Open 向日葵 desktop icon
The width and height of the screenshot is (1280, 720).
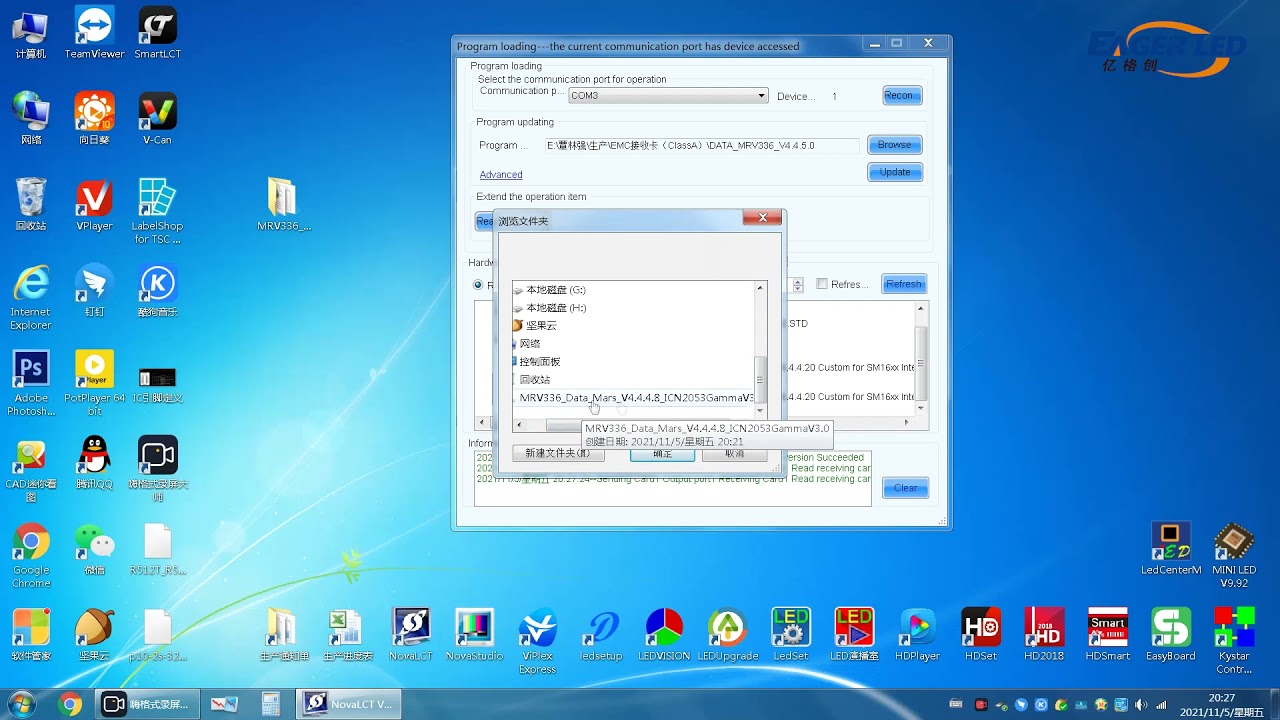pyautogui.click(x=94, y=119)
